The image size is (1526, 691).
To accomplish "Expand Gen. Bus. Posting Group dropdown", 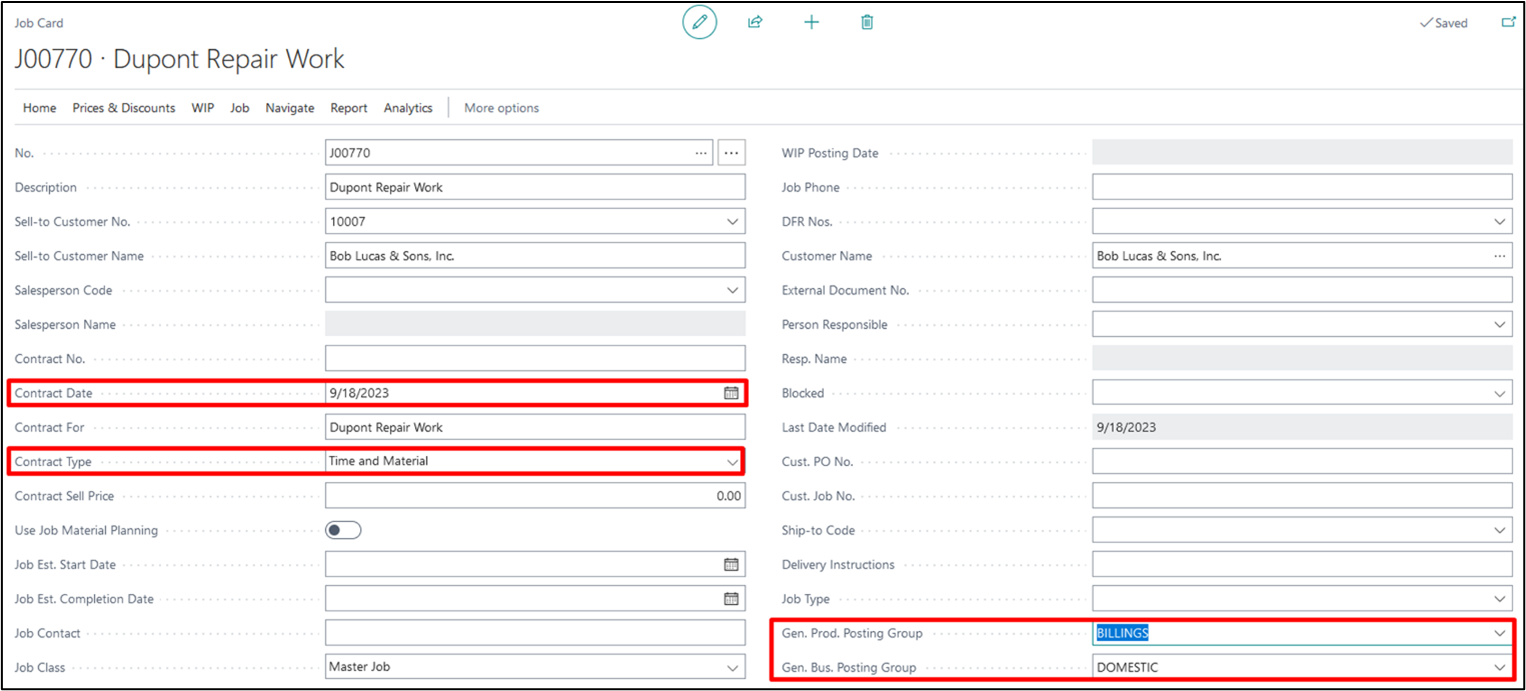I will pos(1499,667).
